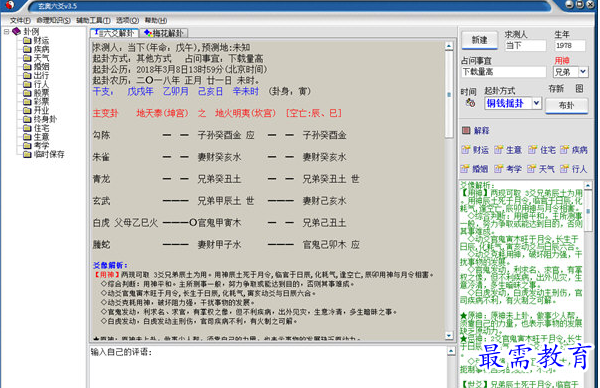Screen dimensions: 600x388
Task: Click the 婚姻 shortcut in right panel
Action: pos(474,169)
